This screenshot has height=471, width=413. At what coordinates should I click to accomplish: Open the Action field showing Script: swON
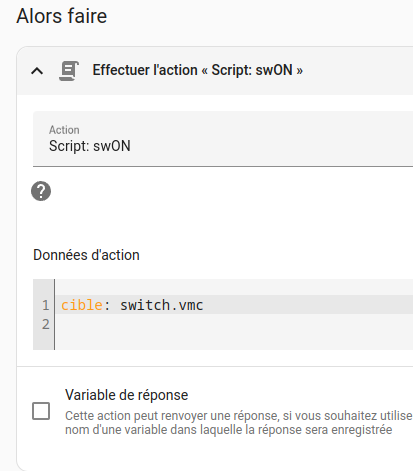223,139
